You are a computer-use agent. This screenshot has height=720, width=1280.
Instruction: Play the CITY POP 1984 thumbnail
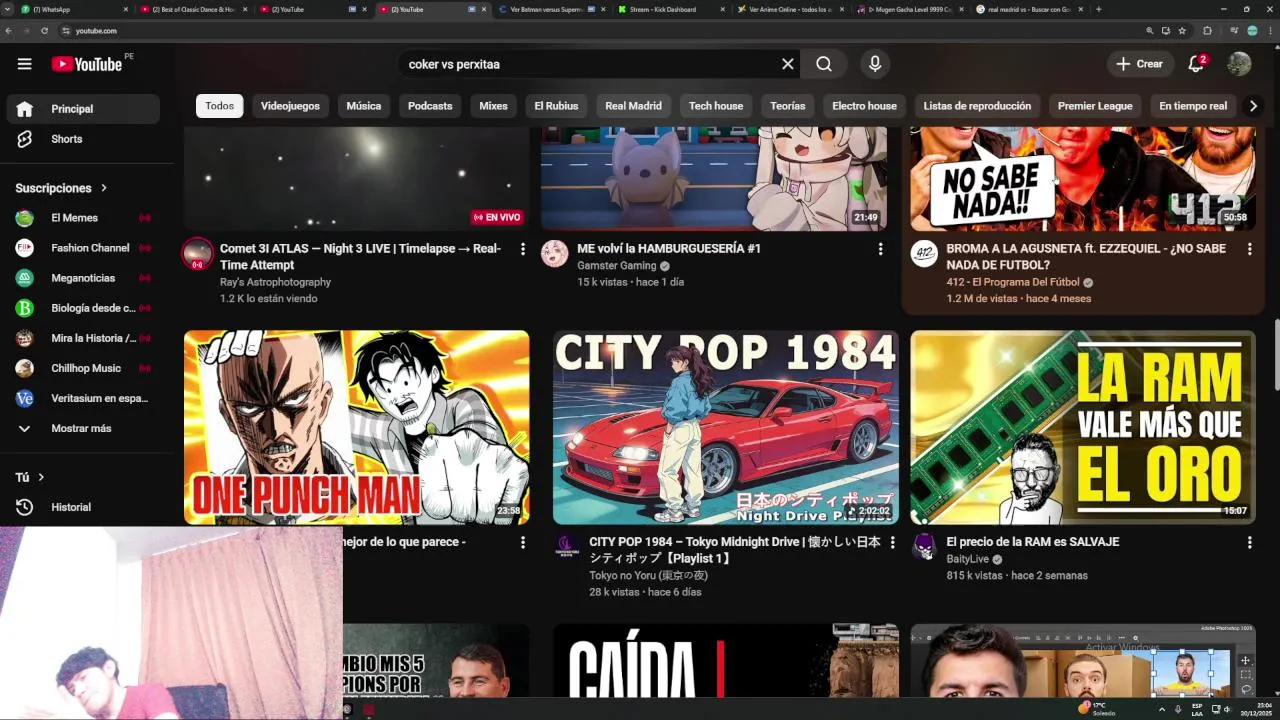click(x=726, y=427)
